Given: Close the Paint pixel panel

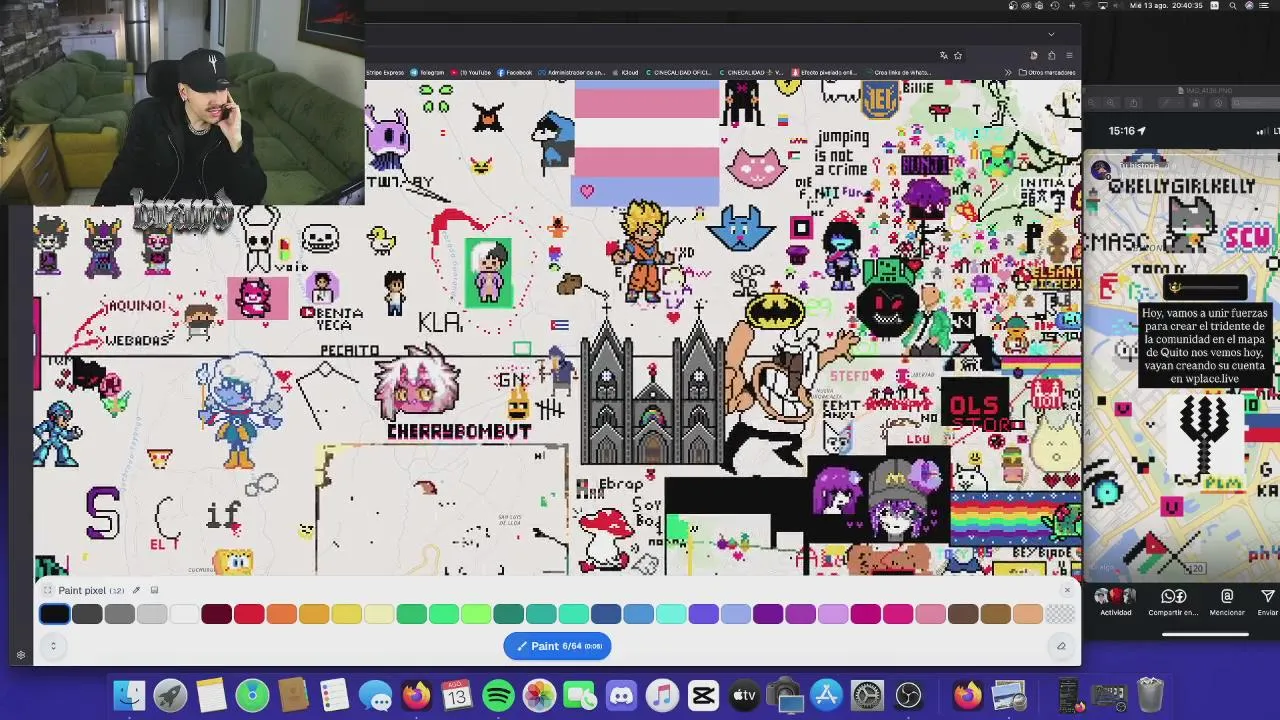Looking at the screenshot, I should point(1067,590).
